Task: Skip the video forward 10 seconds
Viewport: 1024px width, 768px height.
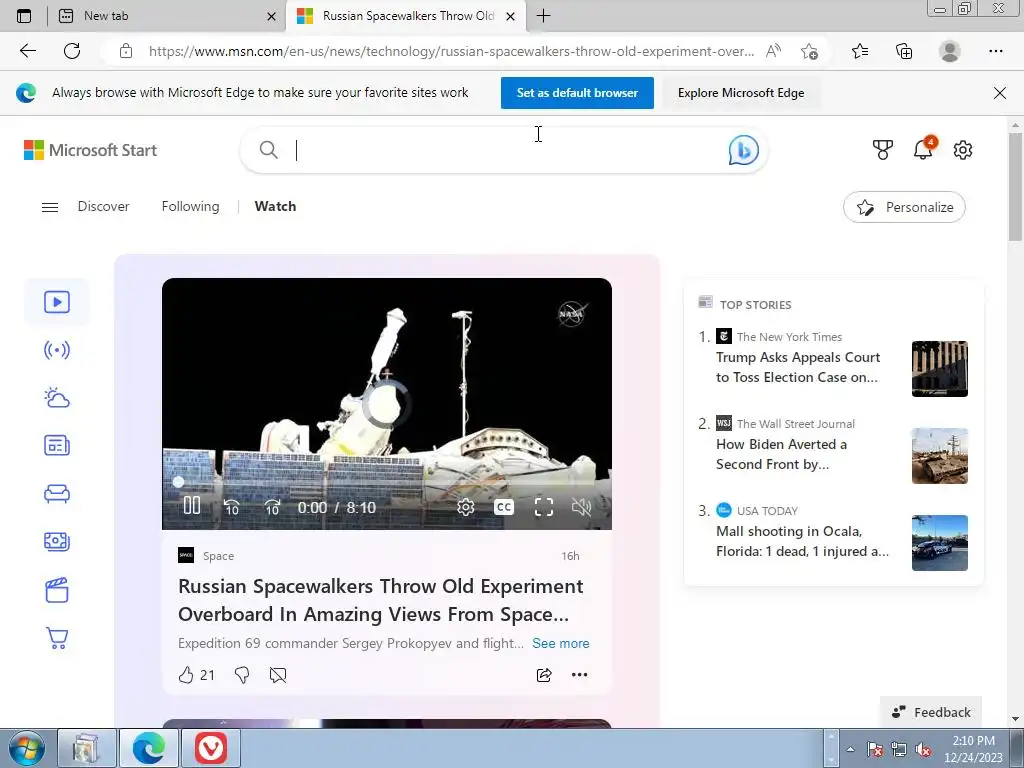Action: (272, 507)
